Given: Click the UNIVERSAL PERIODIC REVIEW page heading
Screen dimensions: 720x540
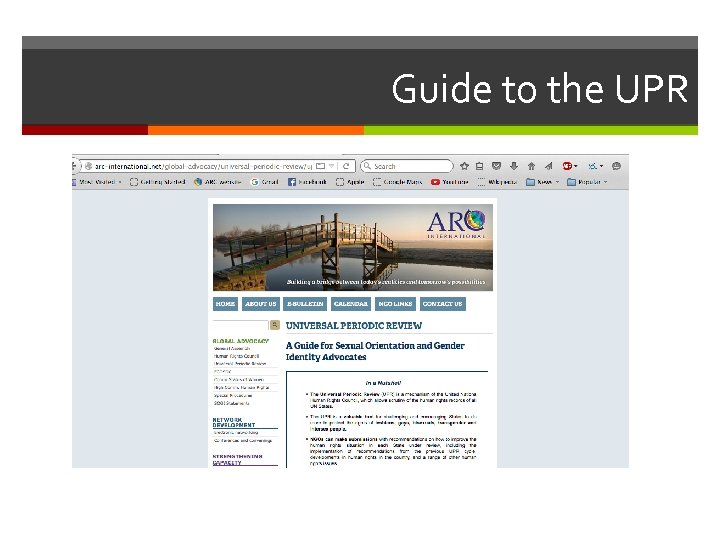Looking at the screenshot, I should 354,326.
